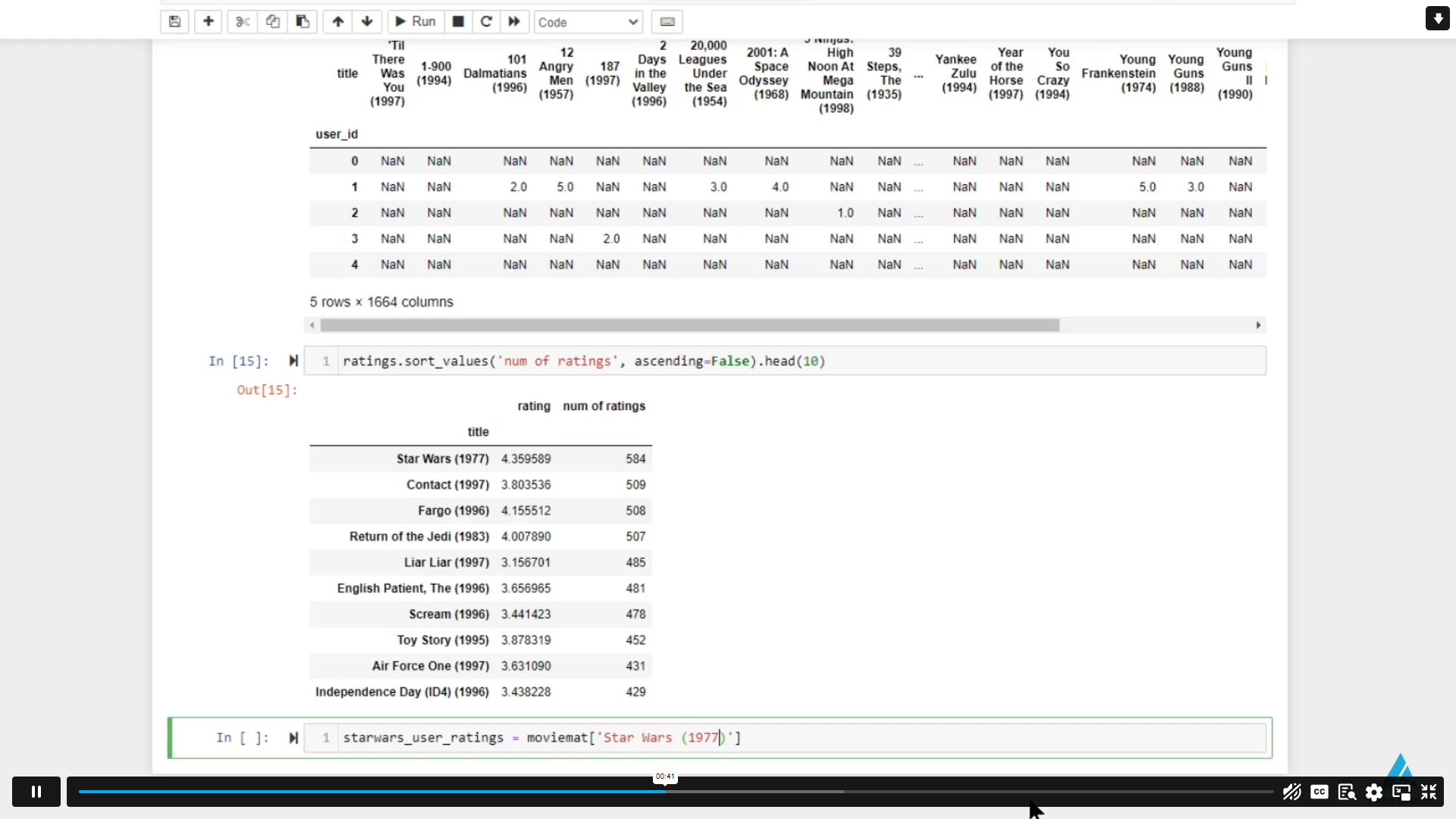Move the selected cell up
Screen dimensions: 1456x819
tap(337, 22)
